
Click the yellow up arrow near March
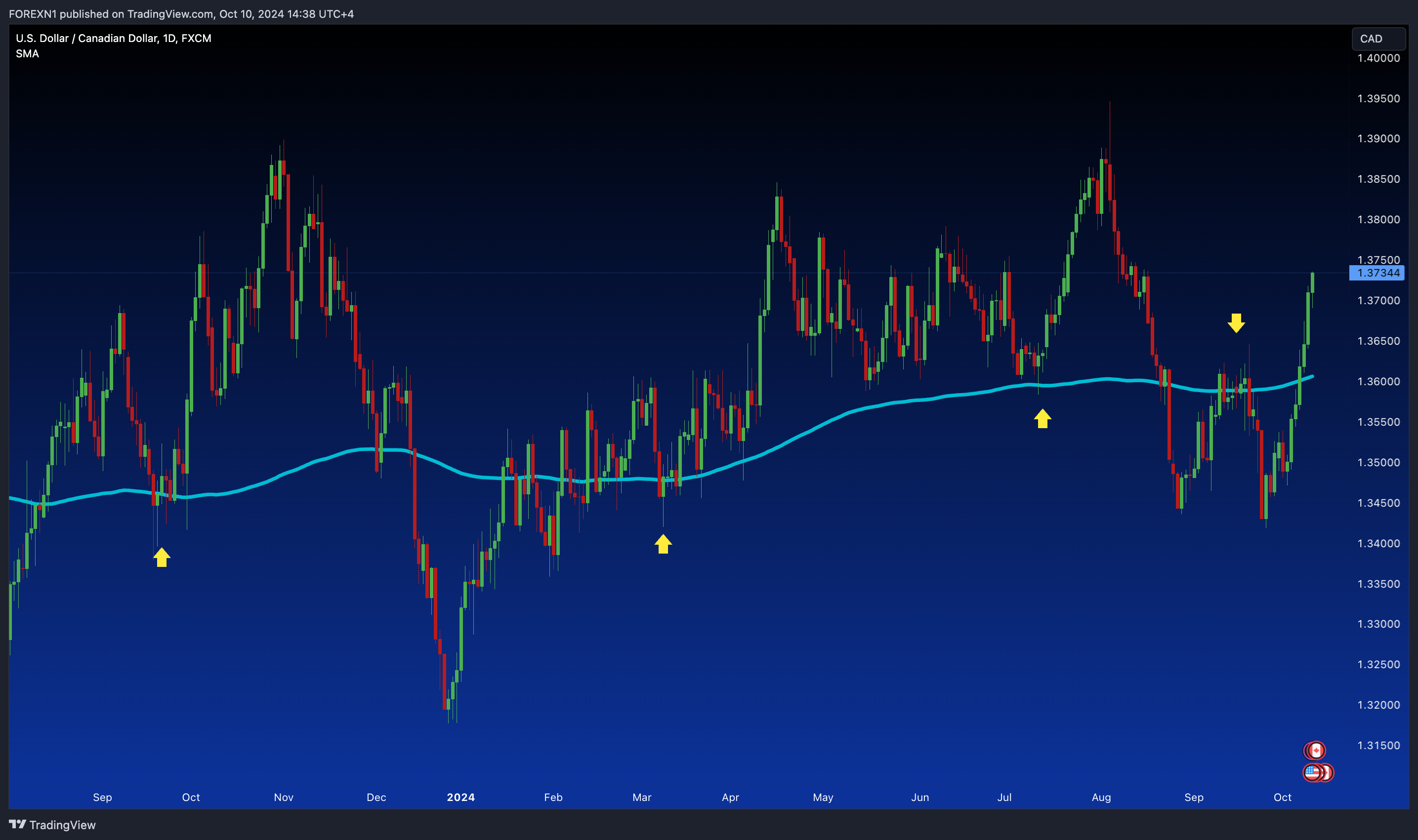point(663,544)
